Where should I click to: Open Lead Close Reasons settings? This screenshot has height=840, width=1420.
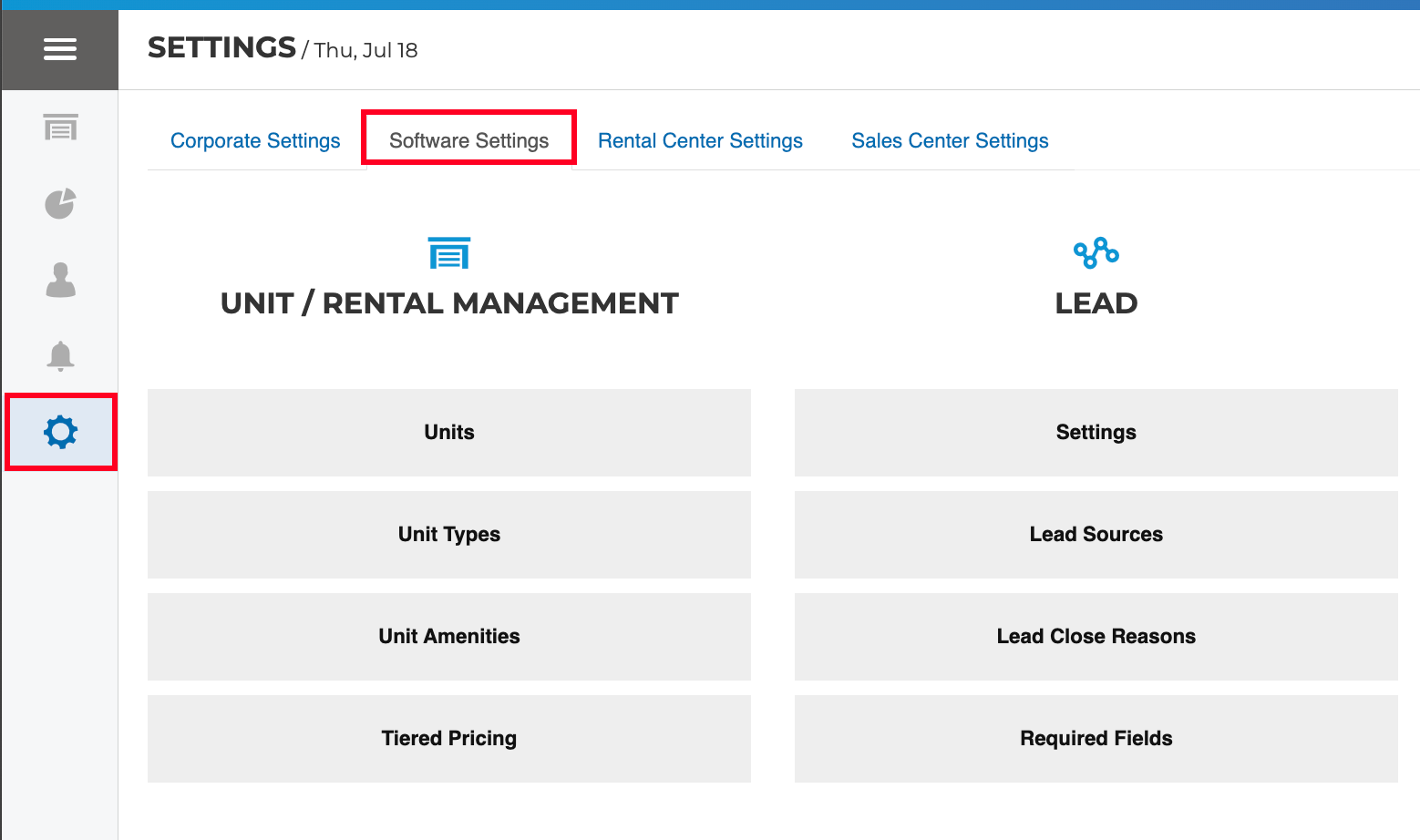pos(1096,637)
